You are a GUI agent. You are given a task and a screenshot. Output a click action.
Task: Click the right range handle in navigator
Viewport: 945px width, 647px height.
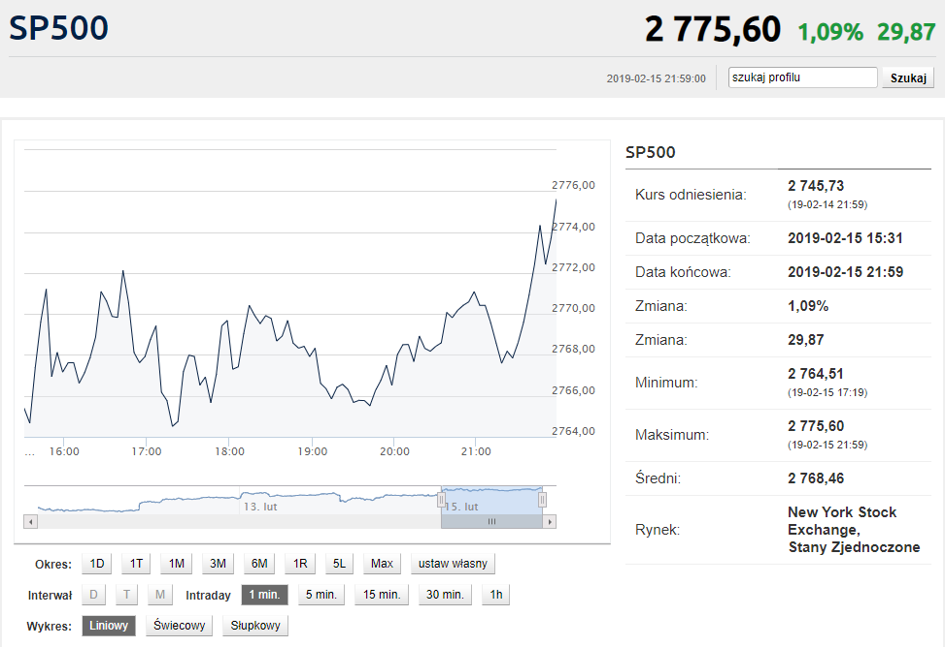[x=542, y=499]
